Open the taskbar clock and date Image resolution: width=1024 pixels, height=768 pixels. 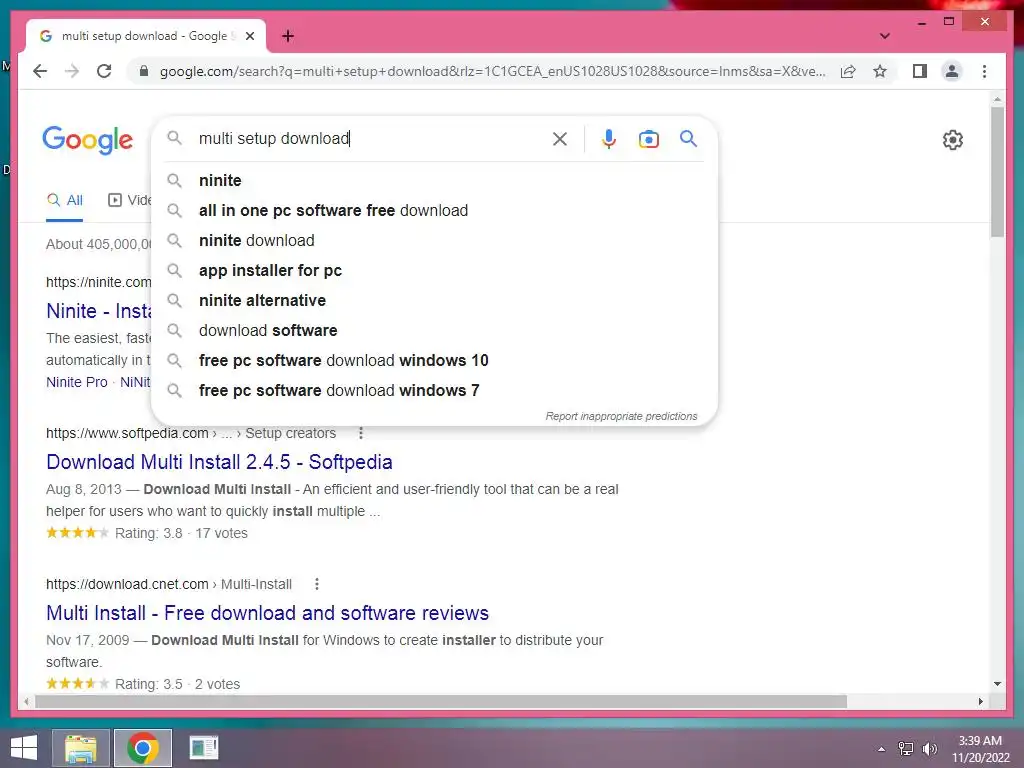[x=980, y=749]
